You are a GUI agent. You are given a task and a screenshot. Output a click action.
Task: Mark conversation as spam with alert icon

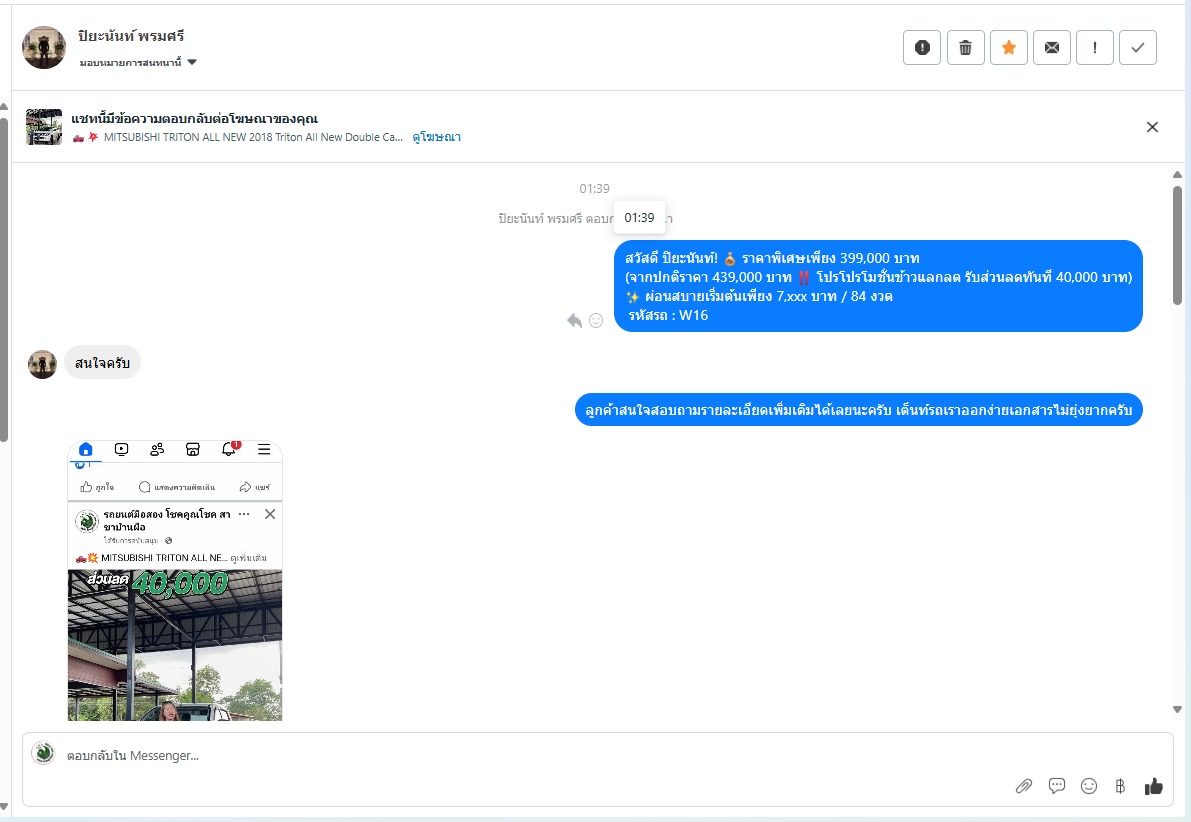coord(922,48)
